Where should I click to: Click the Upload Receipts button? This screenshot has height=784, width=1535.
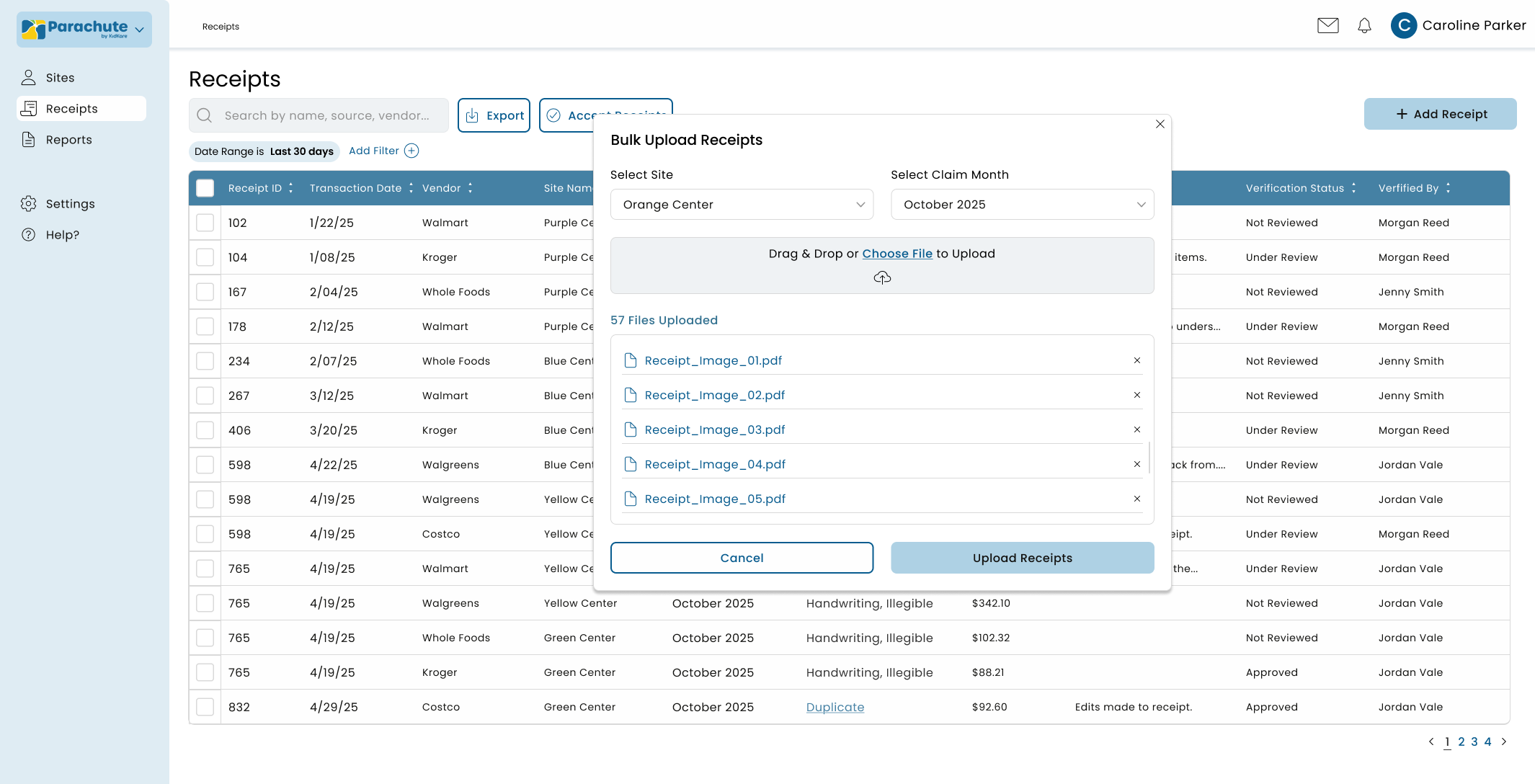tap(1022, 558)
